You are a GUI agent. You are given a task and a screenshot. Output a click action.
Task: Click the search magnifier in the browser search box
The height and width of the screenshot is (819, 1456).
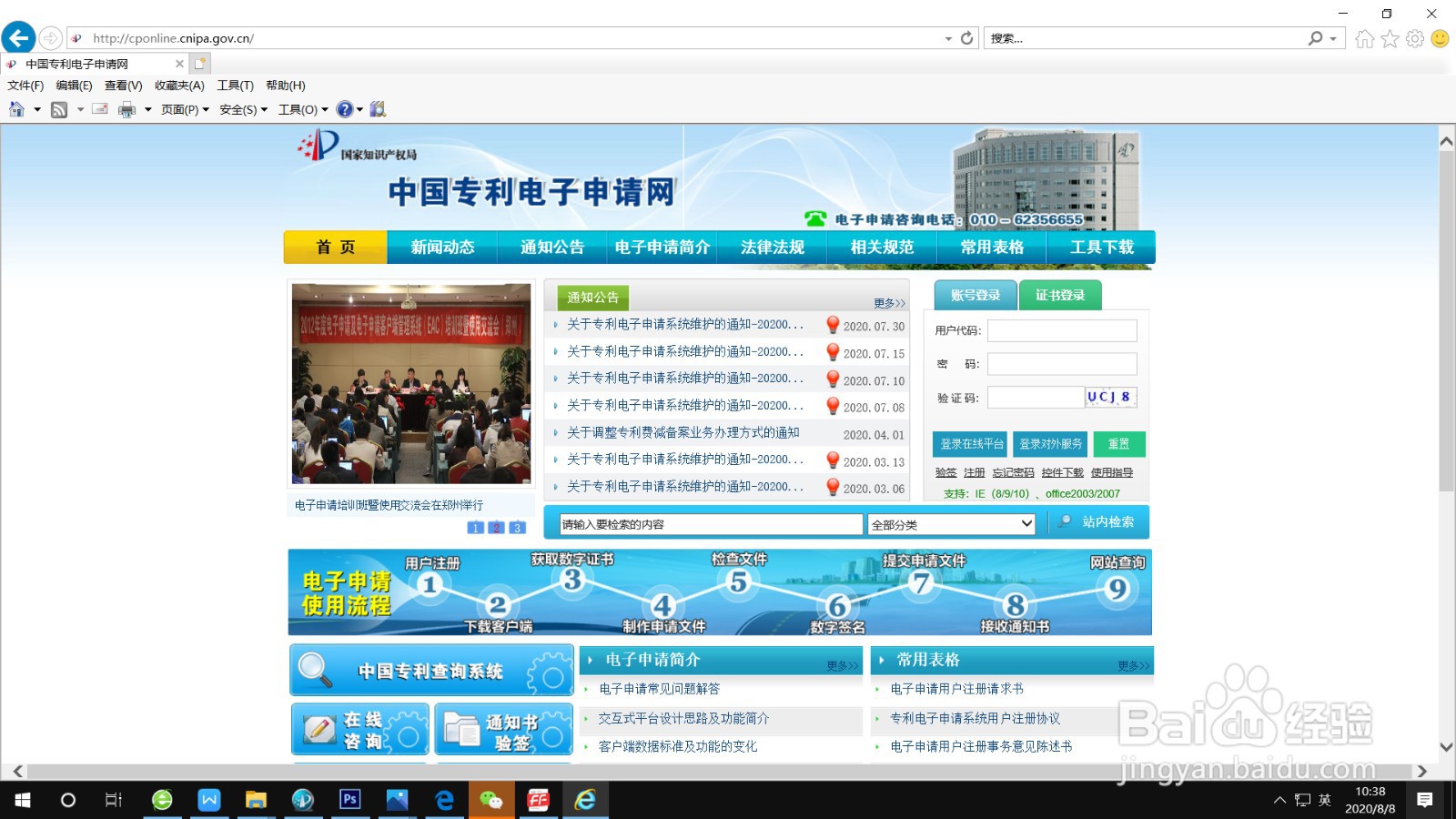1315,38
